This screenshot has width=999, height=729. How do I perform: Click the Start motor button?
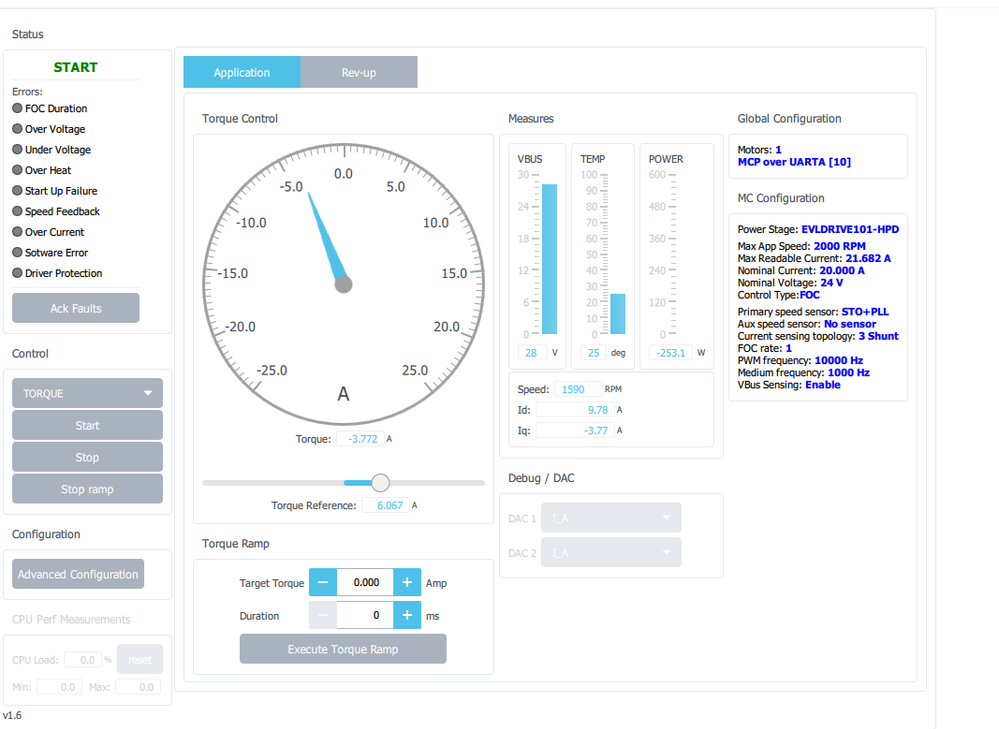87,425
